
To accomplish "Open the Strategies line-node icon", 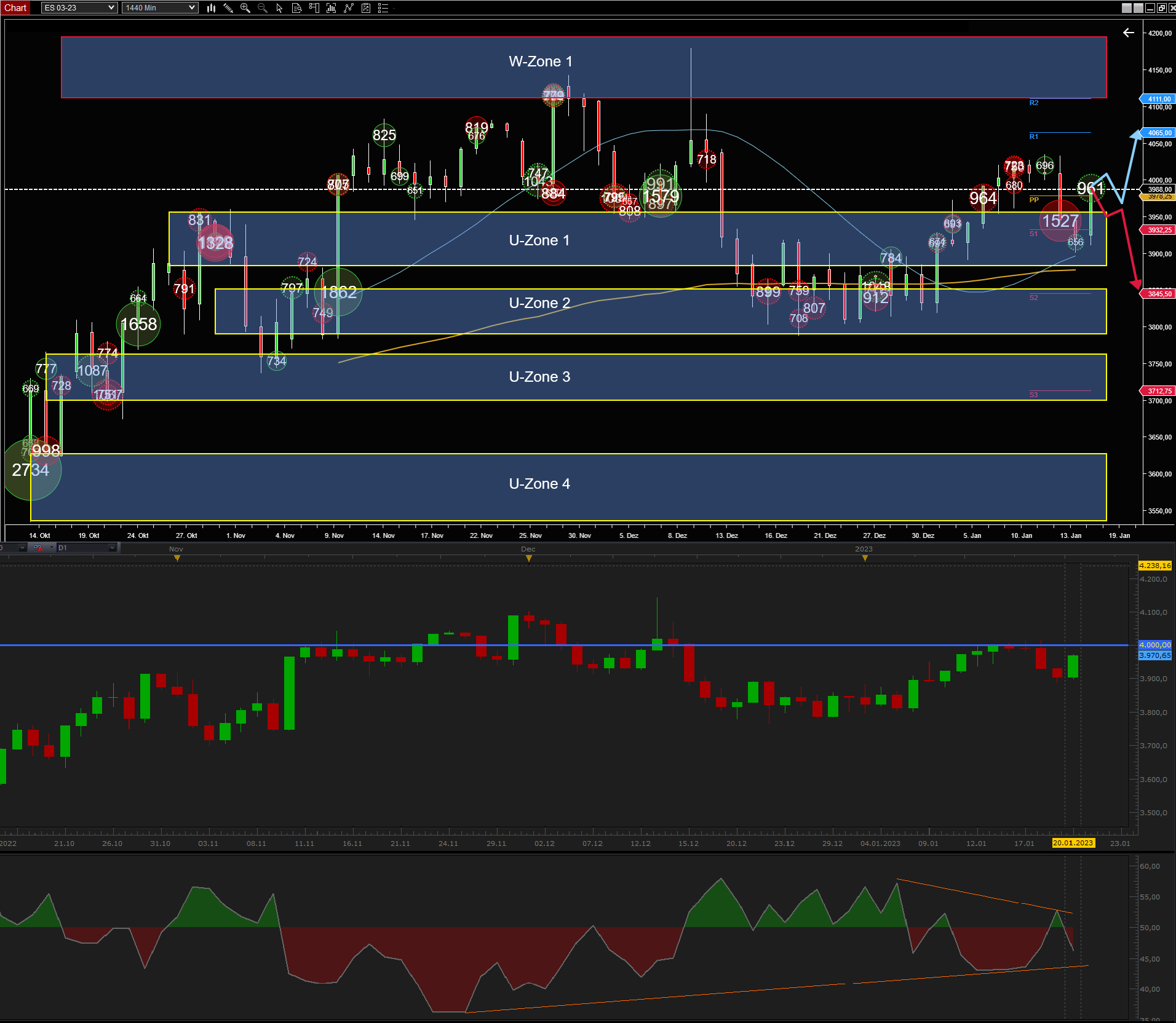I will click(x=349, y=8).
